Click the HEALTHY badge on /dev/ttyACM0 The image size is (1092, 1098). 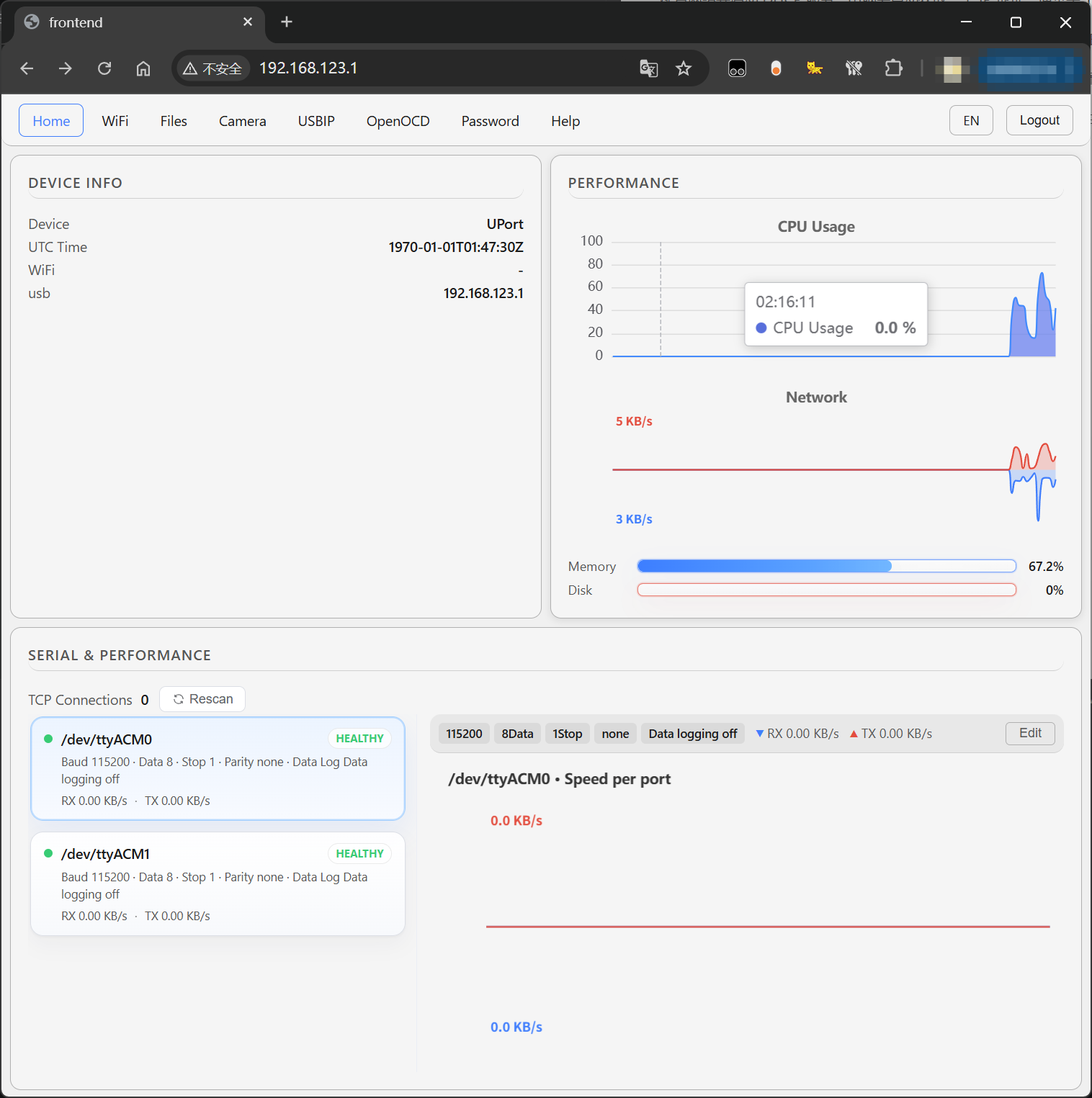(x=359, y=739)
